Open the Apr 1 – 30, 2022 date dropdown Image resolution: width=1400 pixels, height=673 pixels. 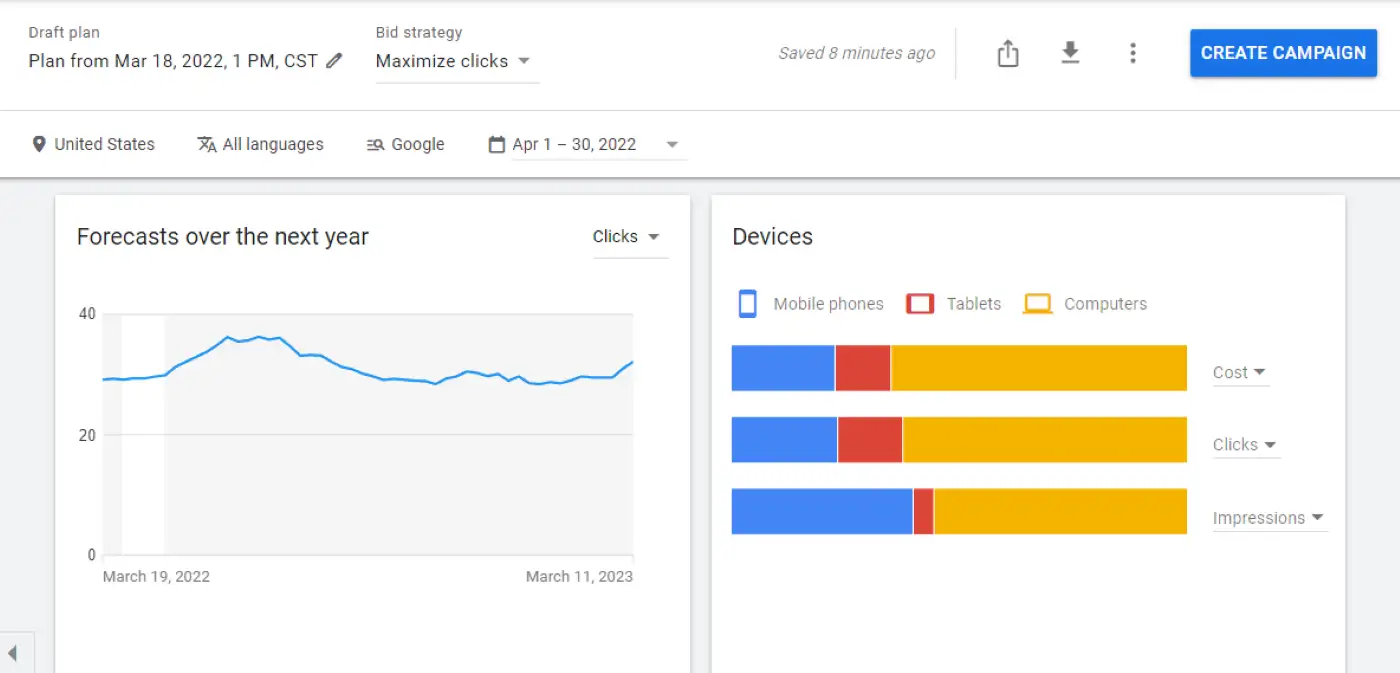tap(598, 144)
